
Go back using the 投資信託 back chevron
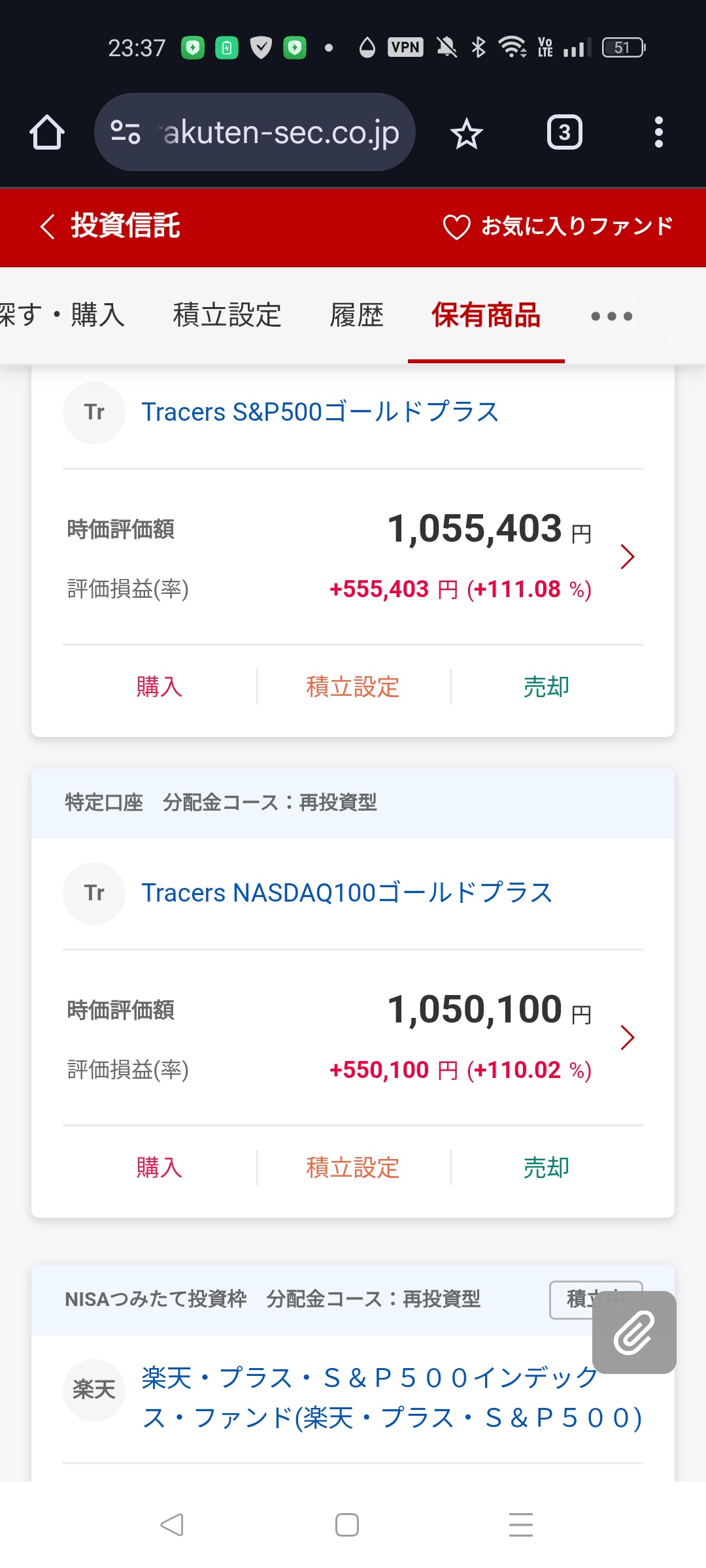click(47, 227)
